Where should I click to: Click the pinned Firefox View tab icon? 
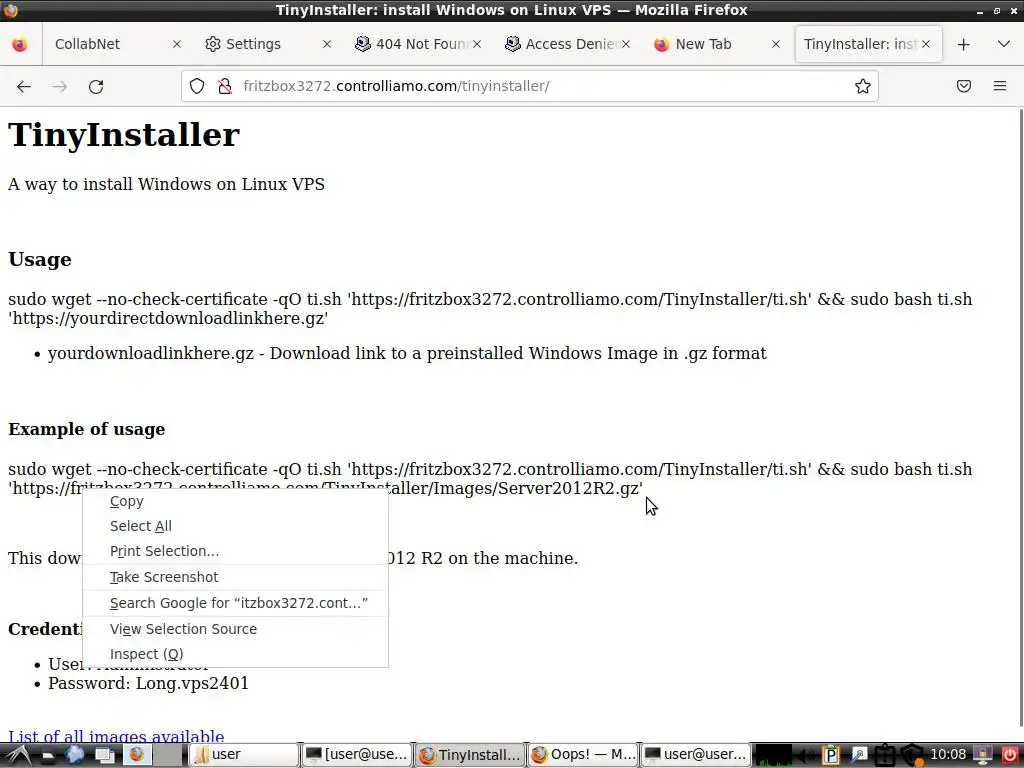[20, 44]
